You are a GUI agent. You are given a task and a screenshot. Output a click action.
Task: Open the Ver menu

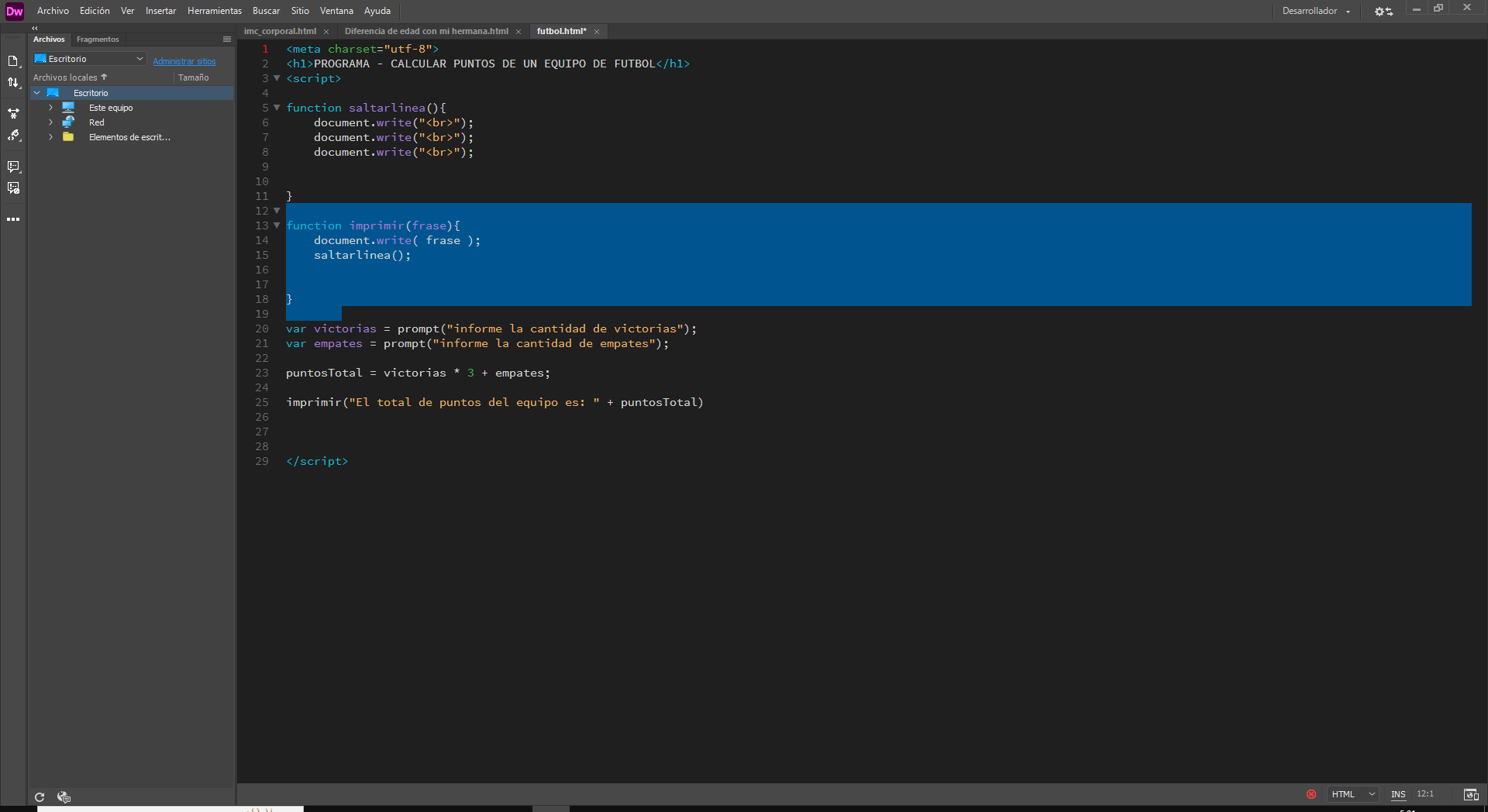click(x=128, y=11)
